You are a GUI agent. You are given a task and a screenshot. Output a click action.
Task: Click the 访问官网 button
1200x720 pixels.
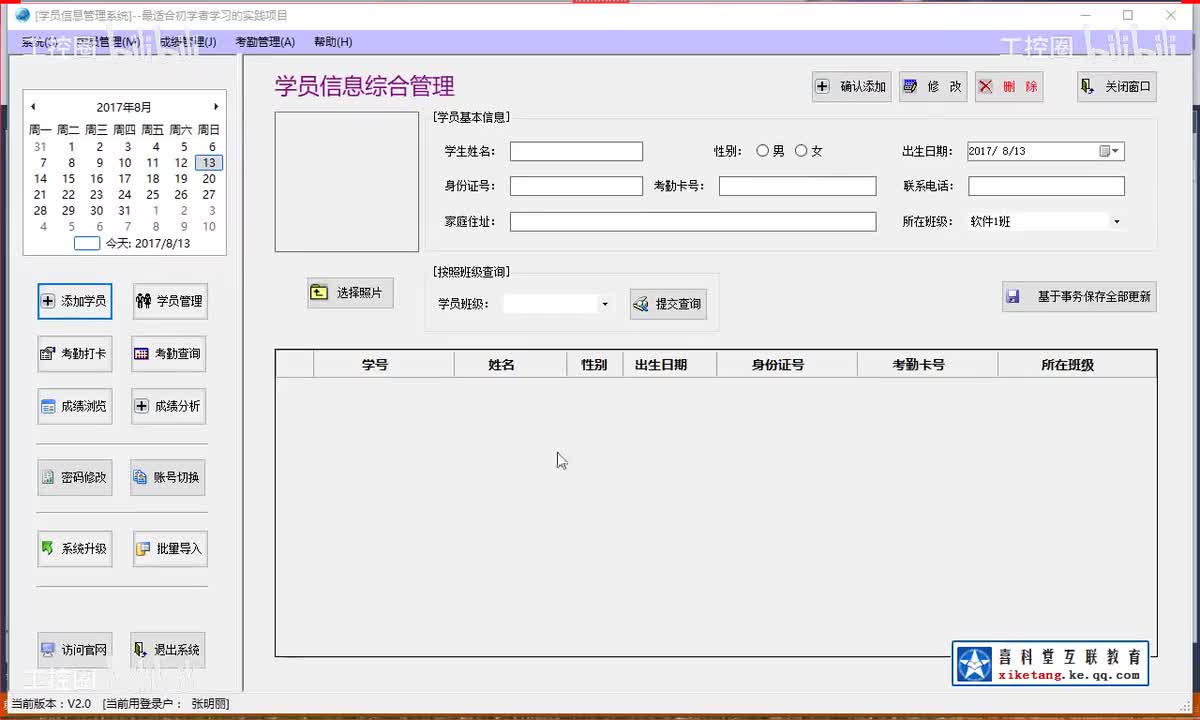75,650
